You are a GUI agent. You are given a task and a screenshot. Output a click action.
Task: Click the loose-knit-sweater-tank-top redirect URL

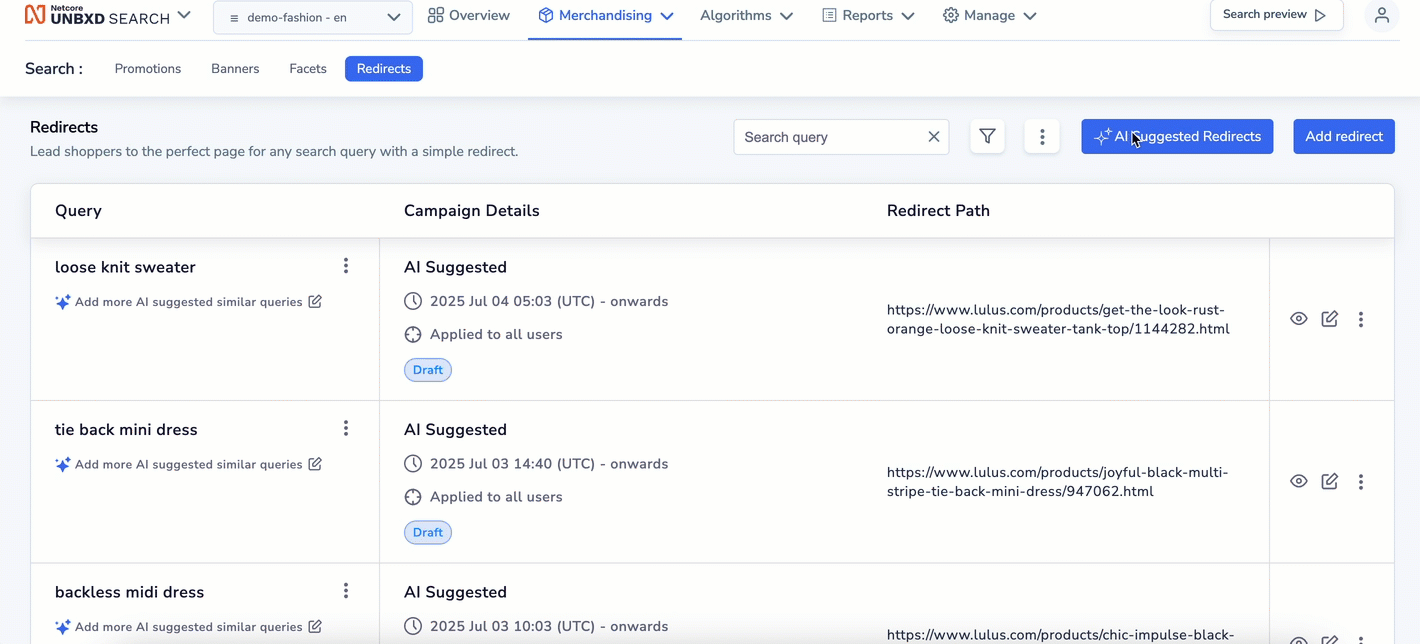[1058, 319]
